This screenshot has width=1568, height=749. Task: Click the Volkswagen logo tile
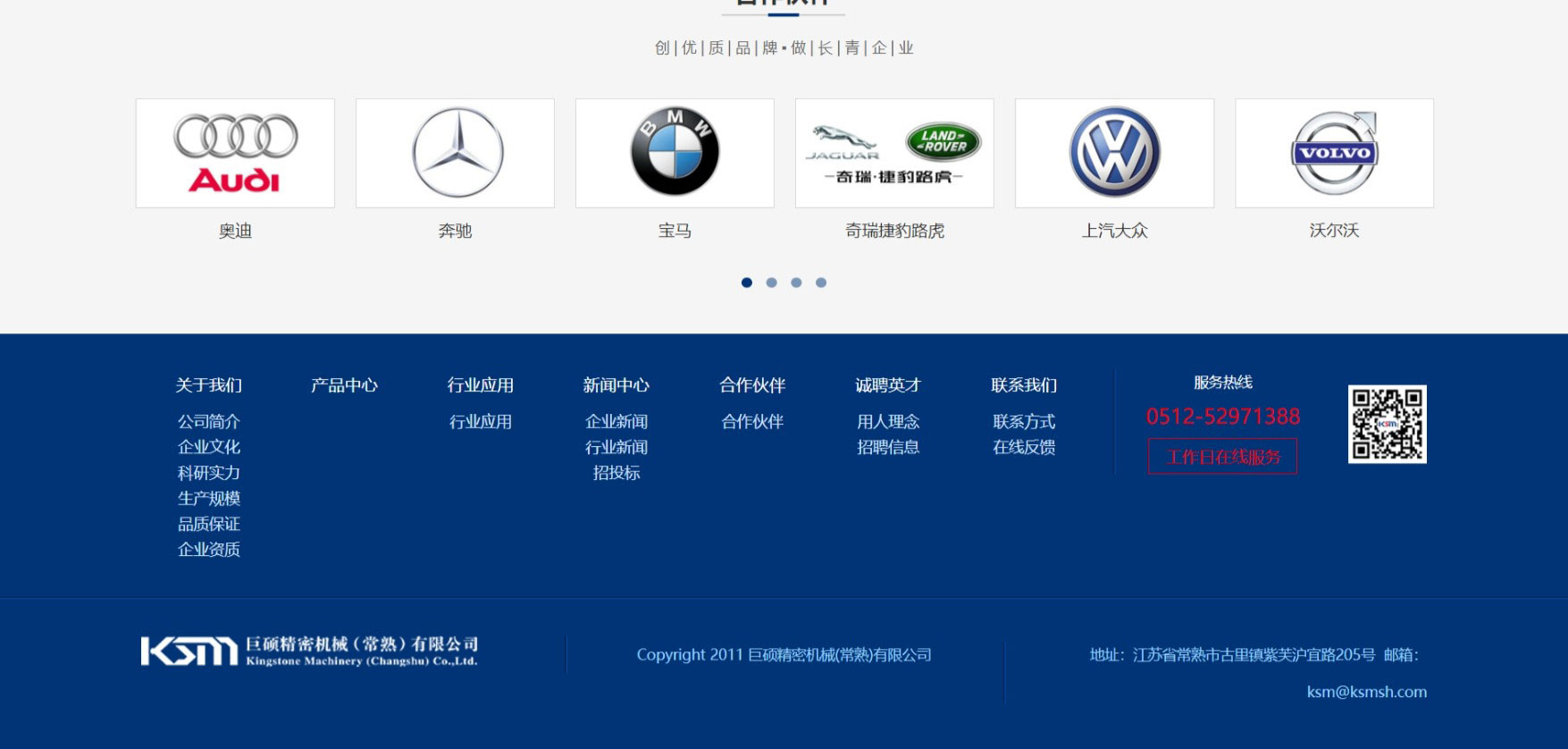coord(1114,153)
